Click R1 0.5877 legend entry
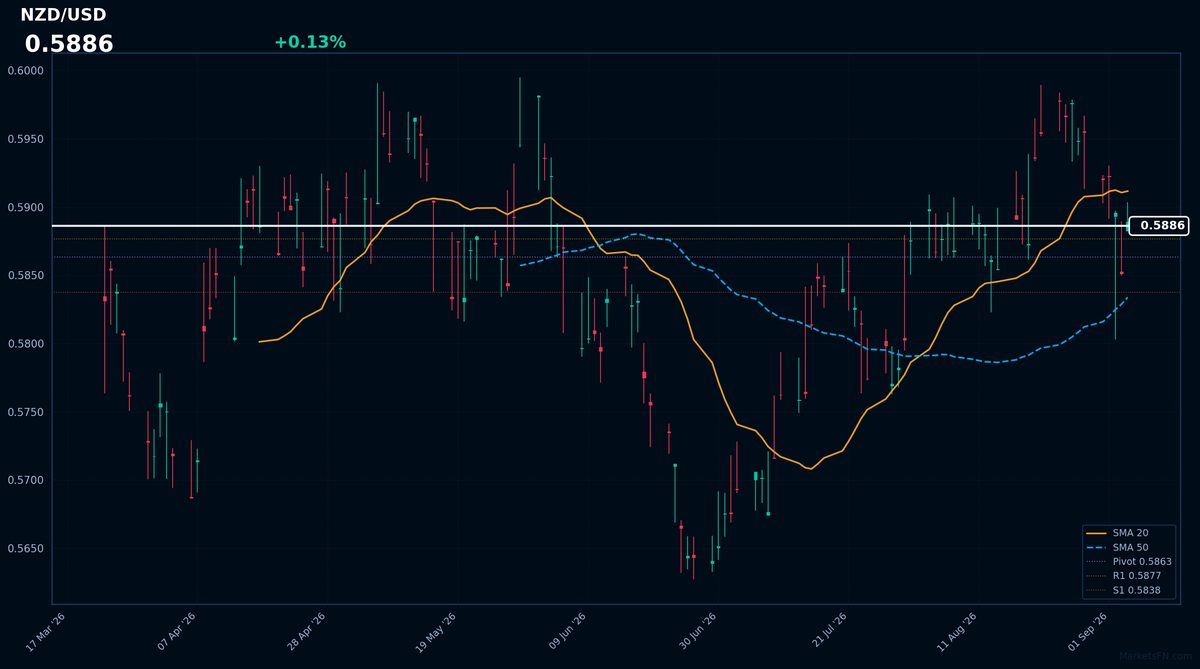 pos(1124,576)
